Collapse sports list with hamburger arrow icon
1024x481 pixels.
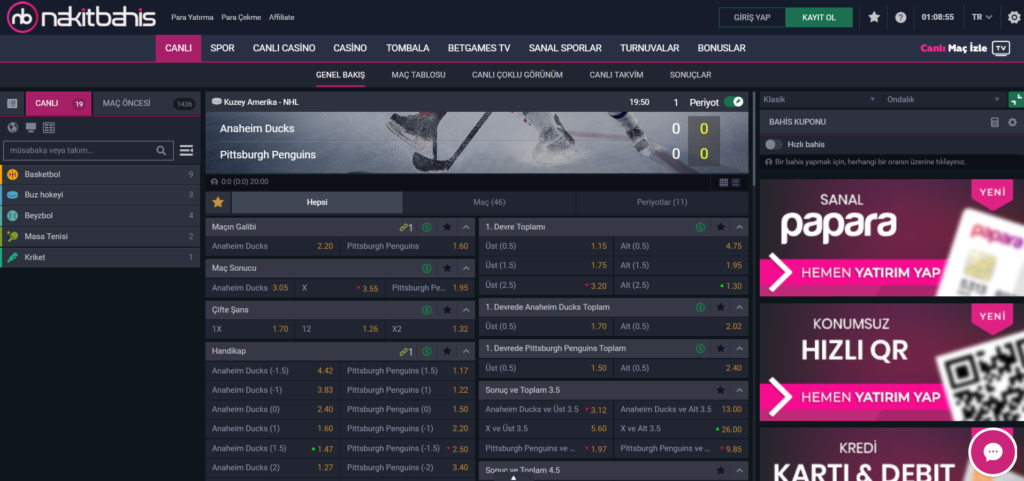tap(186, 151)
